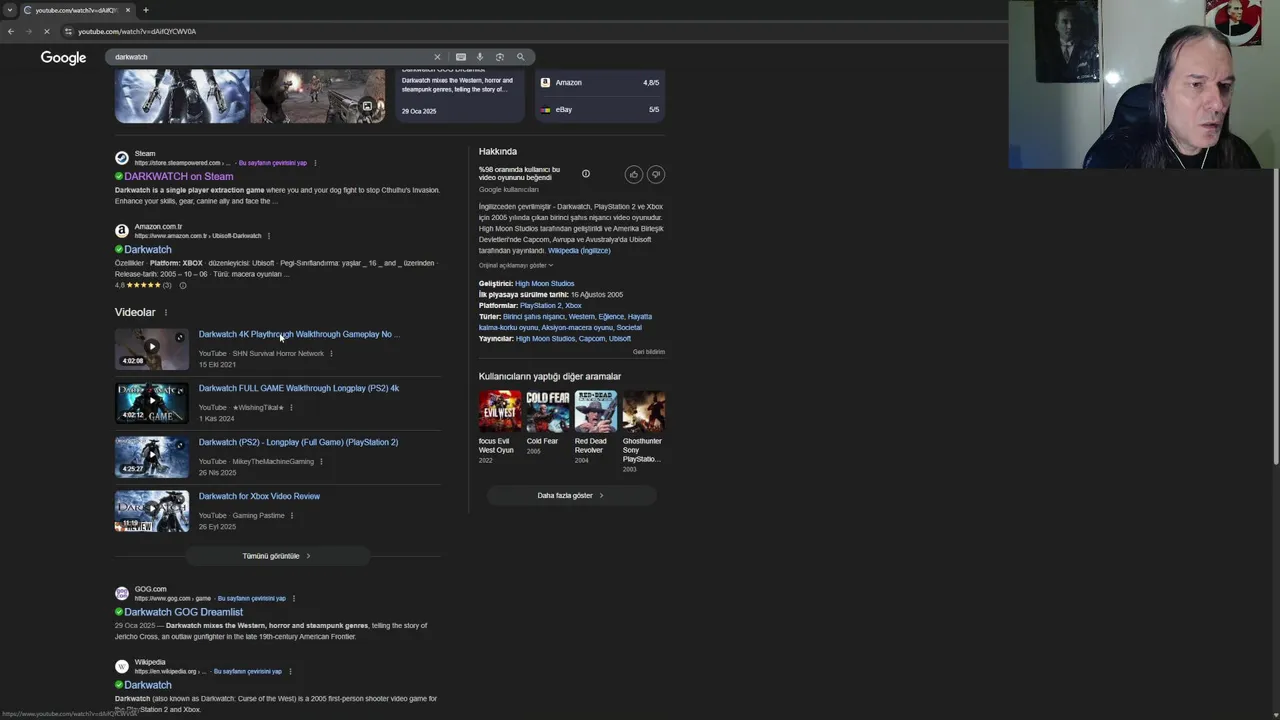
Task: Open the tab search dropdown arrow
Action: tap(9, 10)
